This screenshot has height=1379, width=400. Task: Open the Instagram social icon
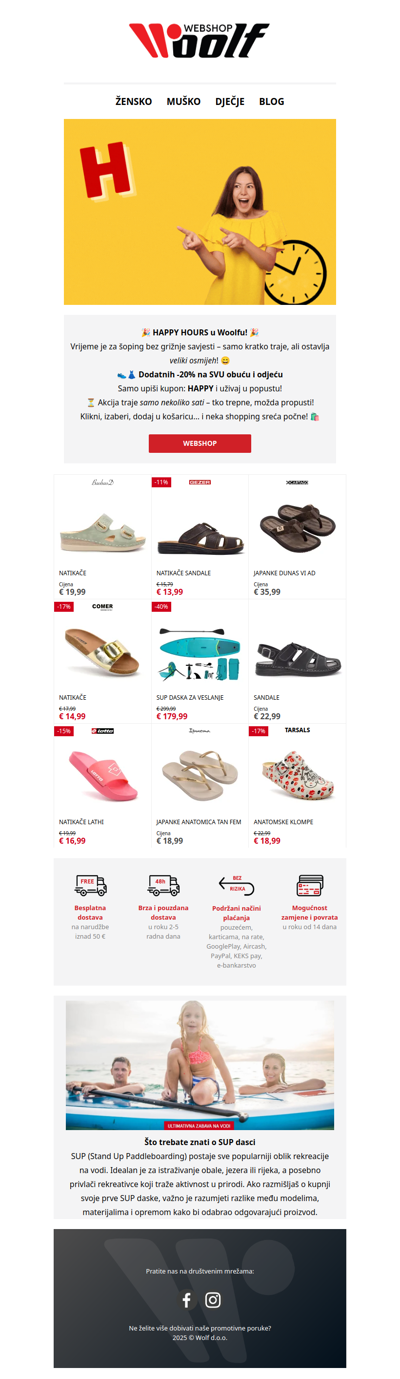tap(213, 1300)
